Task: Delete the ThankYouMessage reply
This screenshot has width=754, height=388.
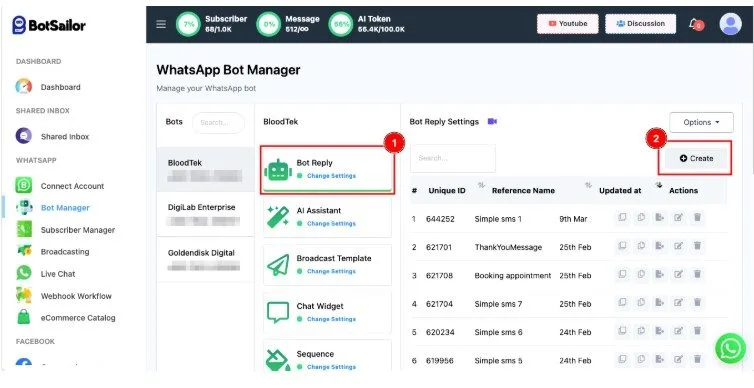Action: 697,246
